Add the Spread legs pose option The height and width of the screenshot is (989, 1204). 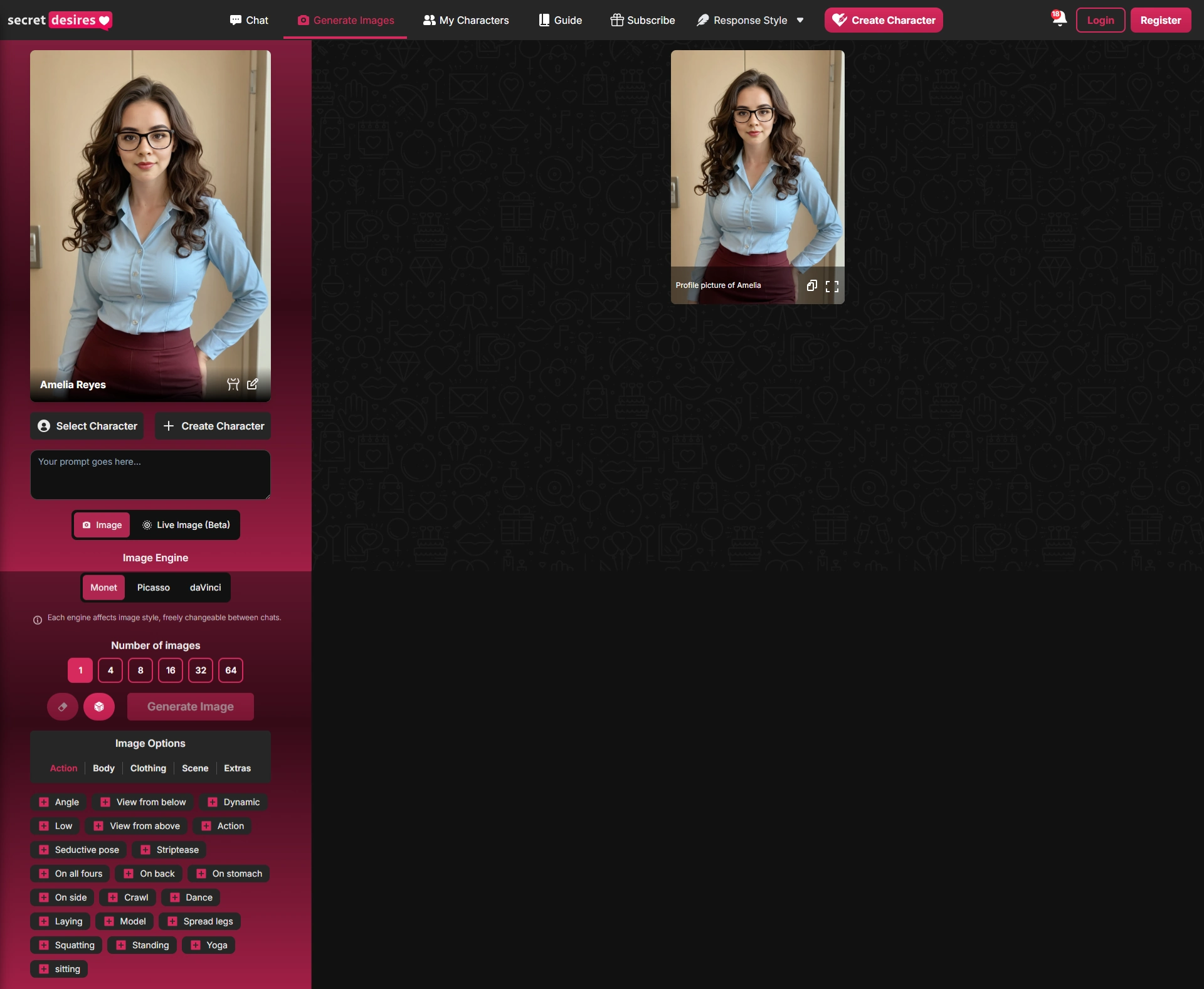click(199, 921)
